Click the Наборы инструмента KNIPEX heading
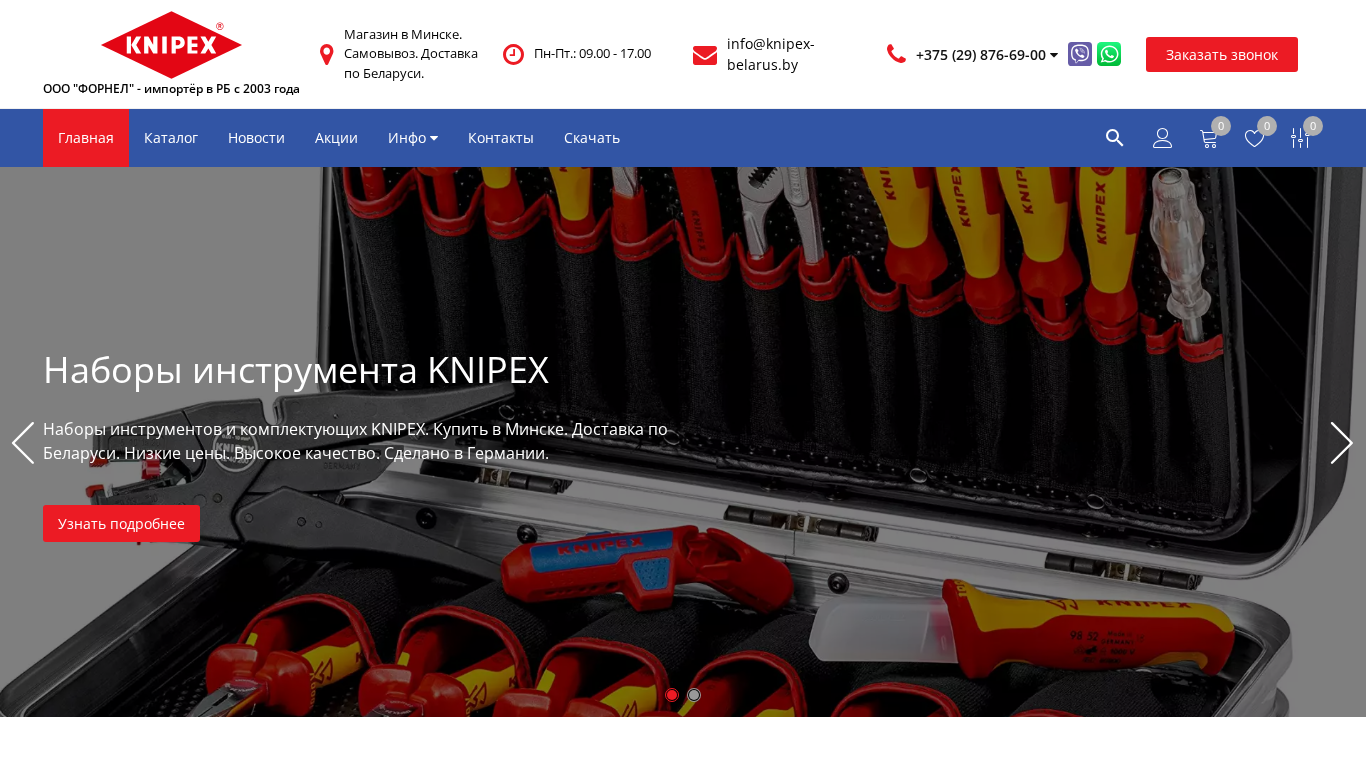1366x768 pixels. 296,370
